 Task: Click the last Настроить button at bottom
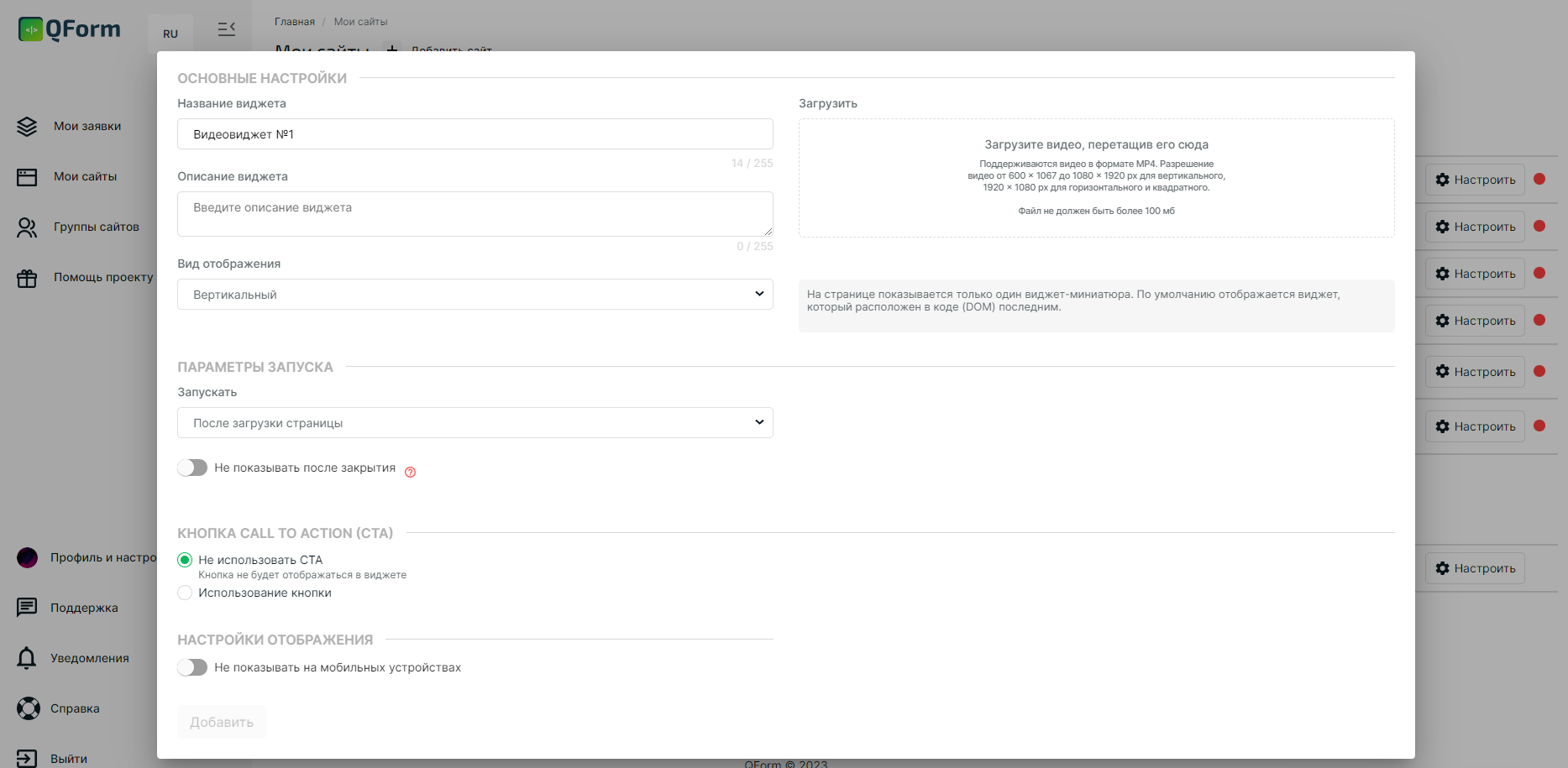(1475, 568)
